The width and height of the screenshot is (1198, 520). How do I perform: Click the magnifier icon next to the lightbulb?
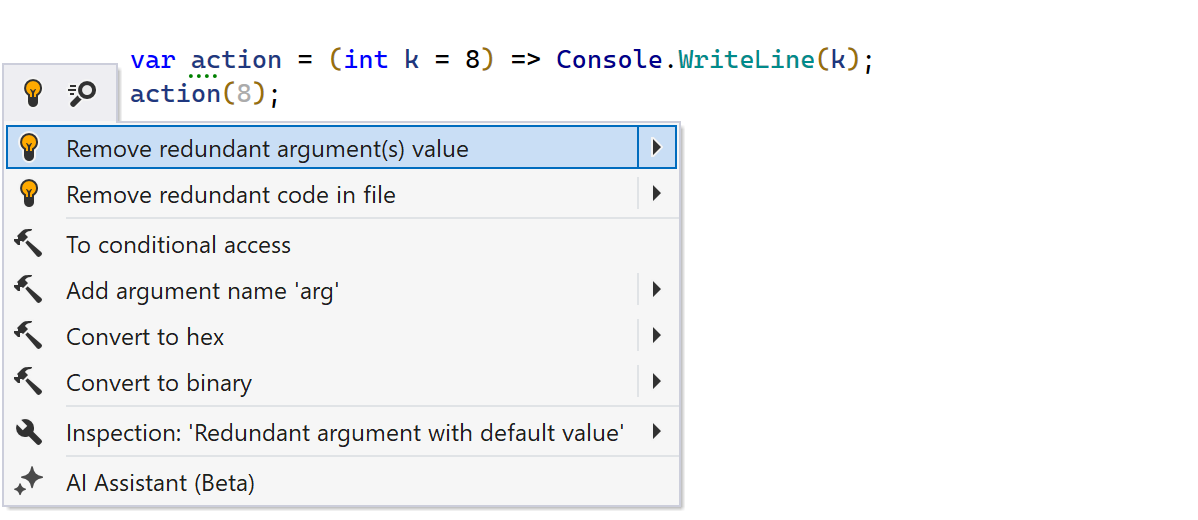(81, 94)
